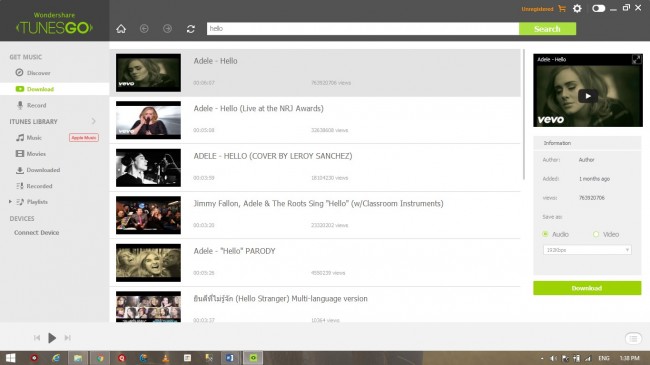Screen dimensions: 650x365
Task: Expand preview video to fullscreen
Action: click(636, 59)
